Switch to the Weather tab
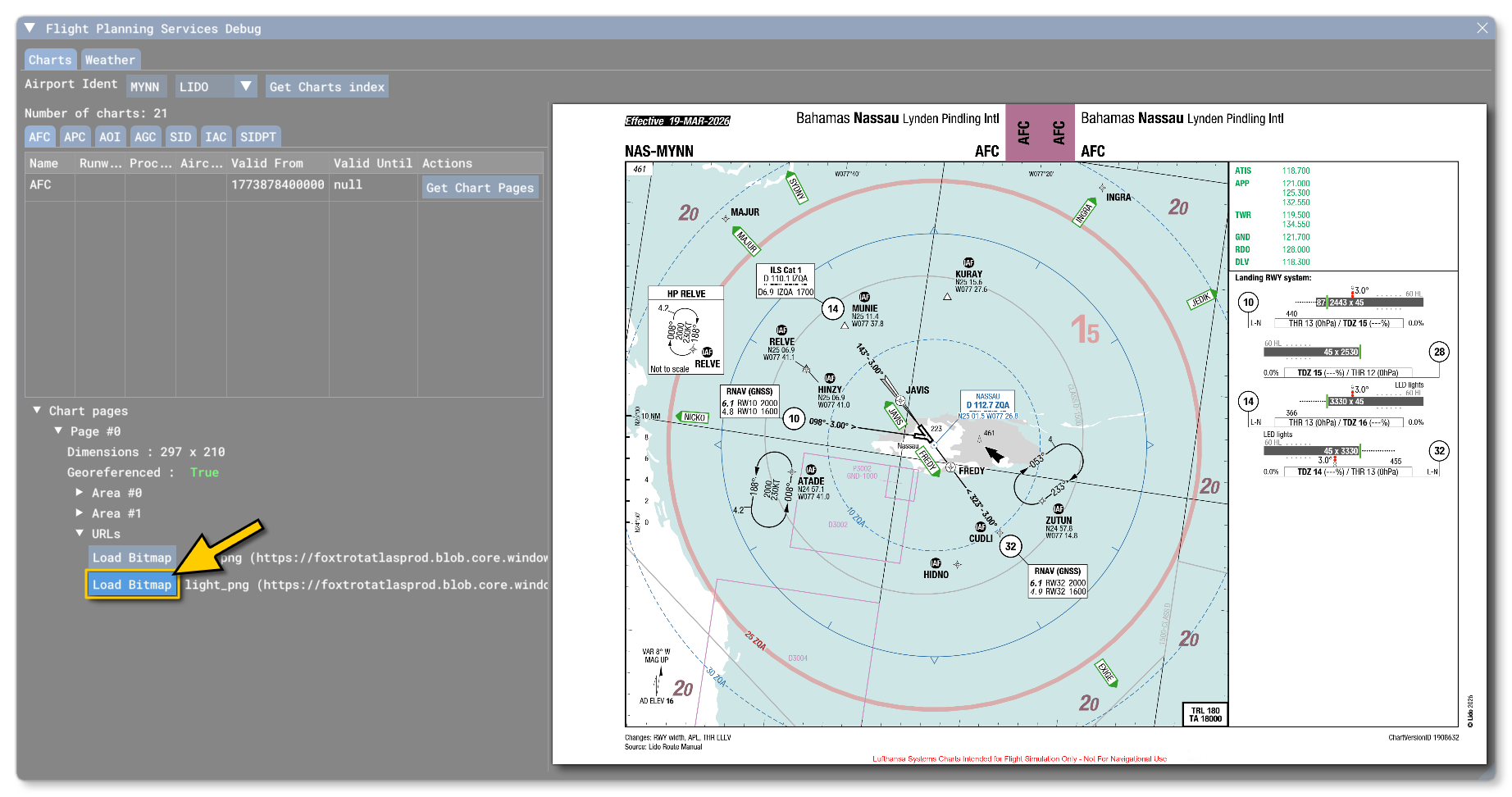 pyautogui.click(x=111, y=59)
